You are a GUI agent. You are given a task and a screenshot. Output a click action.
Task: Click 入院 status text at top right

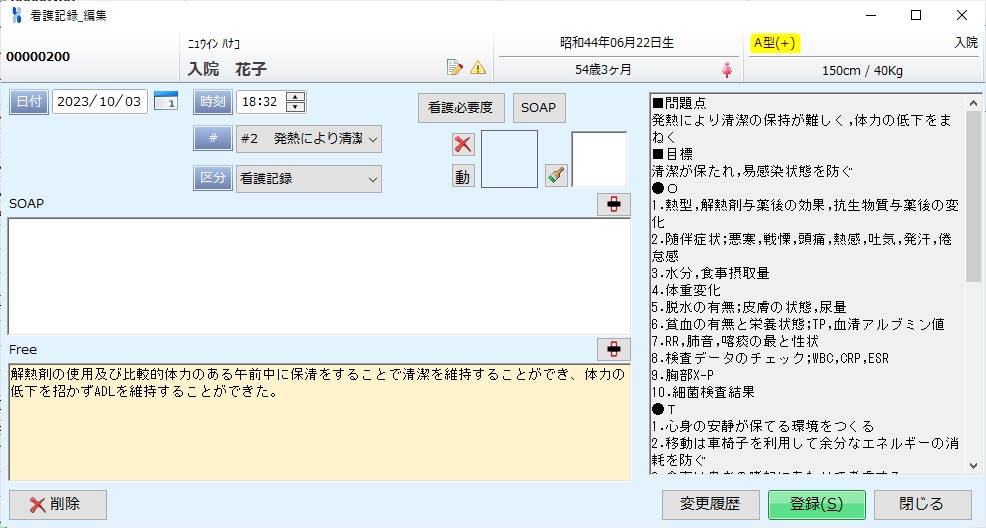tap(966, 43)
